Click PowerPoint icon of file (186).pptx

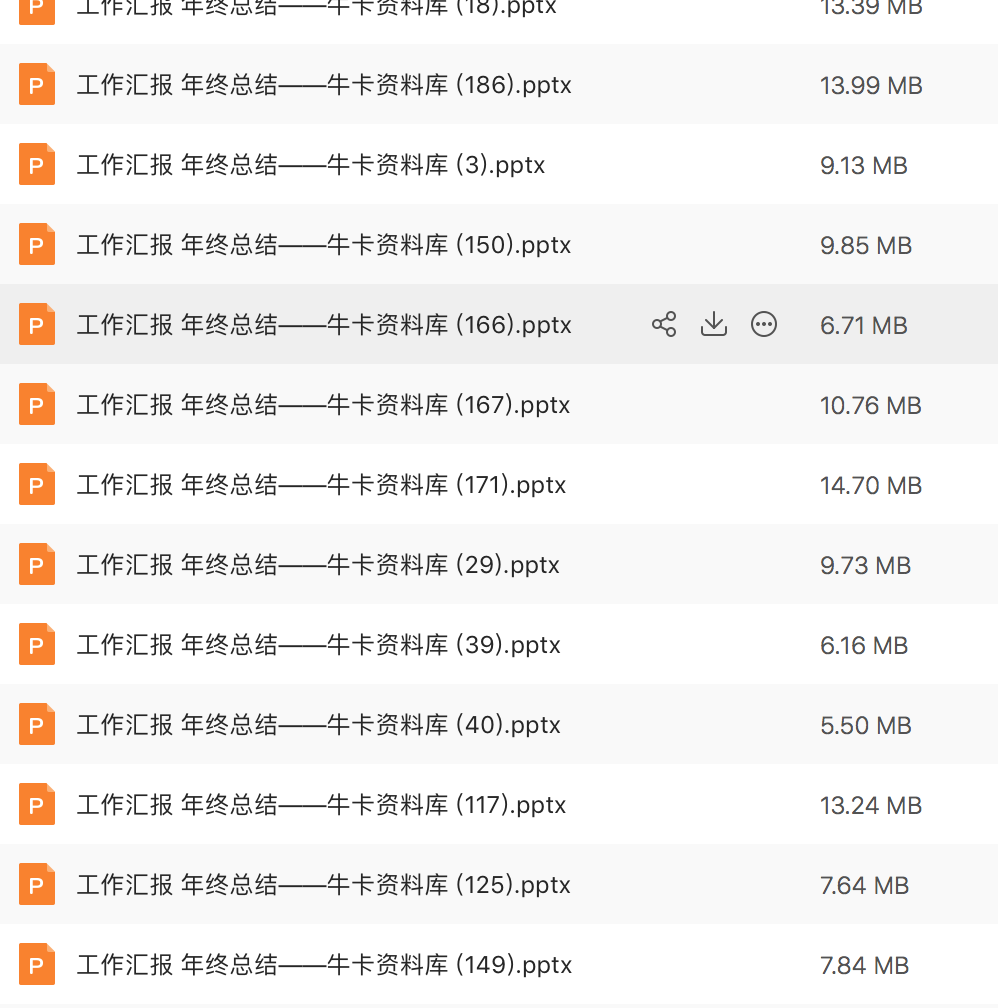tap(37, 84)
